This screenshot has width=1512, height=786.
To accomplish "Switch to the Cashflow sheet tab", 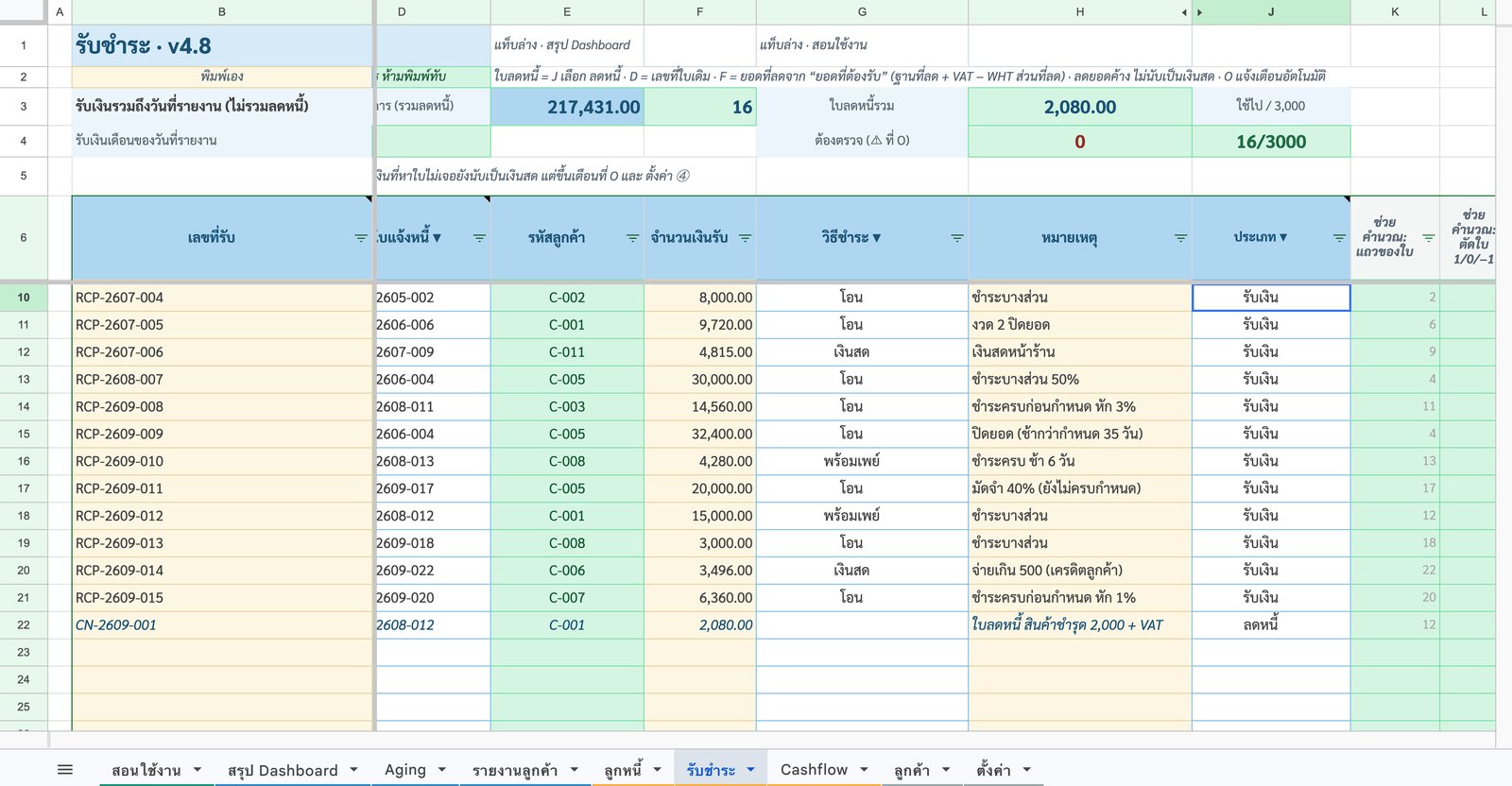I will point(814,770).
